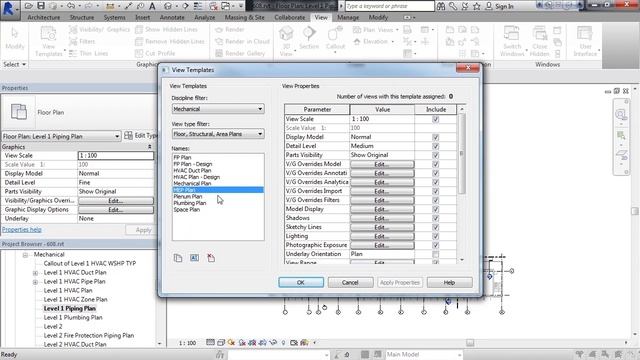640x360 pixels.
Task: Uncheck Include for Display Model
Action: 436,137
